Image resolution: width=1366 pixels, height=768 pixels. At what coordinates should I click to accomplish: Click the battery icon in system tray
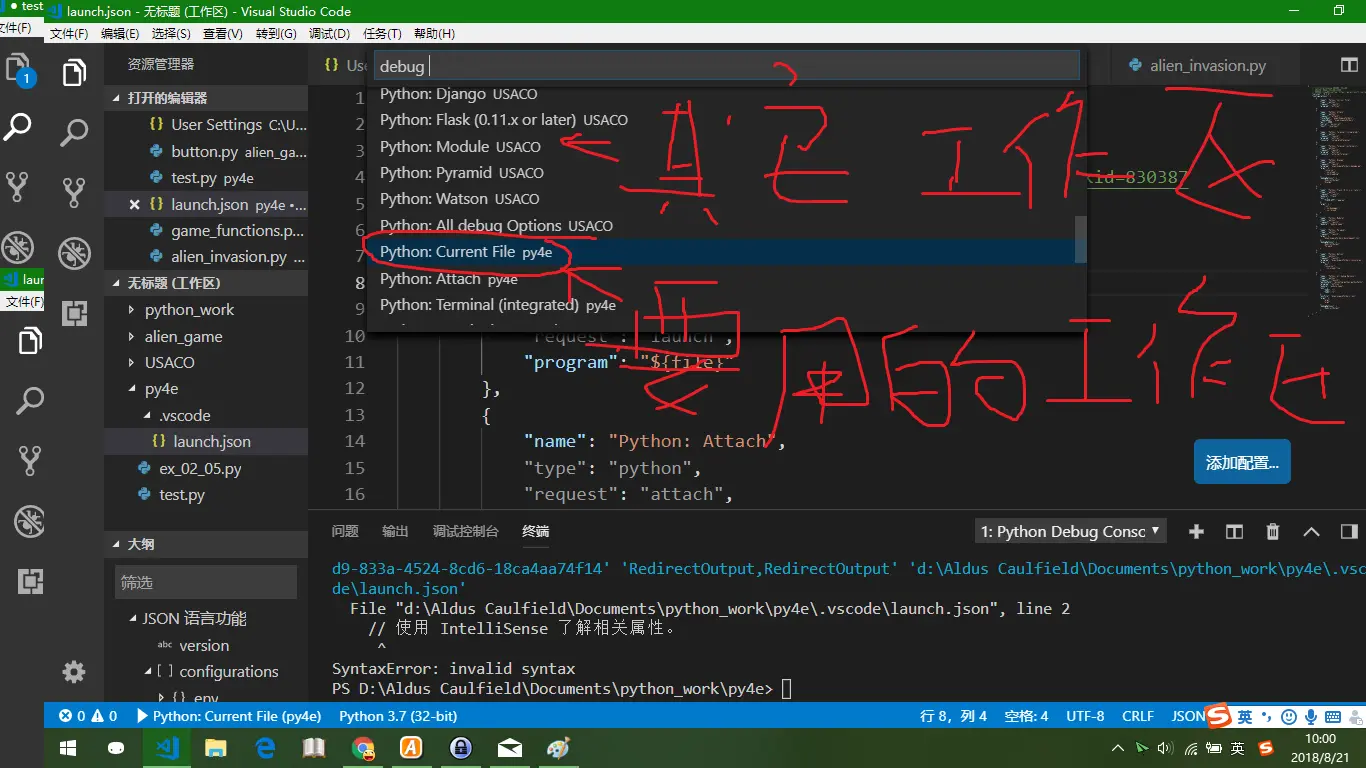pos(1213,748)
